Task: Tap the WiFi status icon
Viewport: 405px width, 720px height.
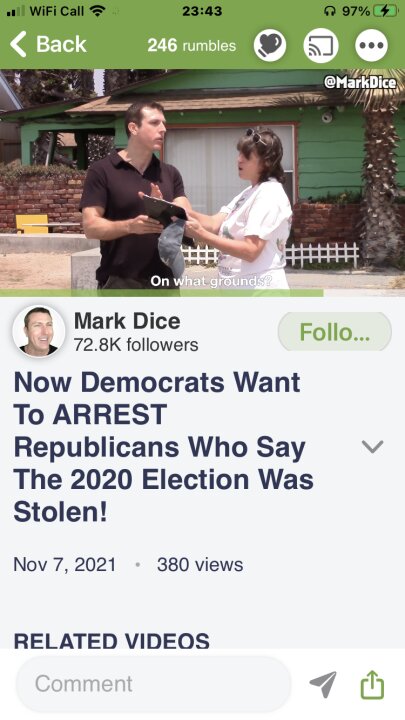Action: coord(97,11)
